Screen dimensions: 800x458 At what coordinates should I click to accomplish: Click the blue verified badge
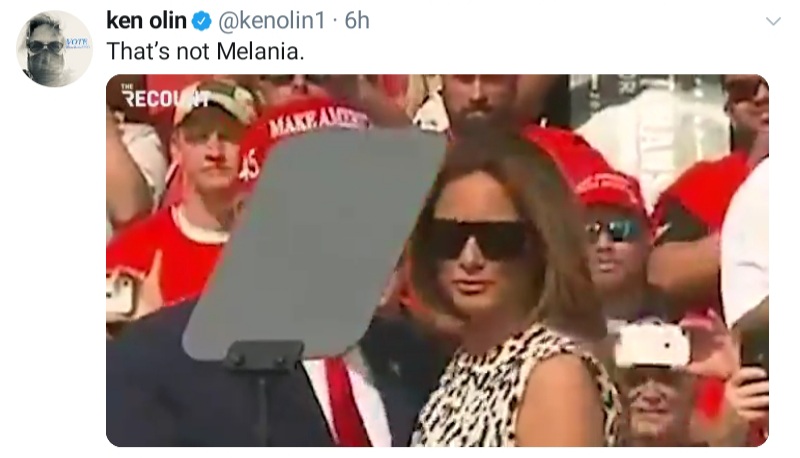[201, 21]
